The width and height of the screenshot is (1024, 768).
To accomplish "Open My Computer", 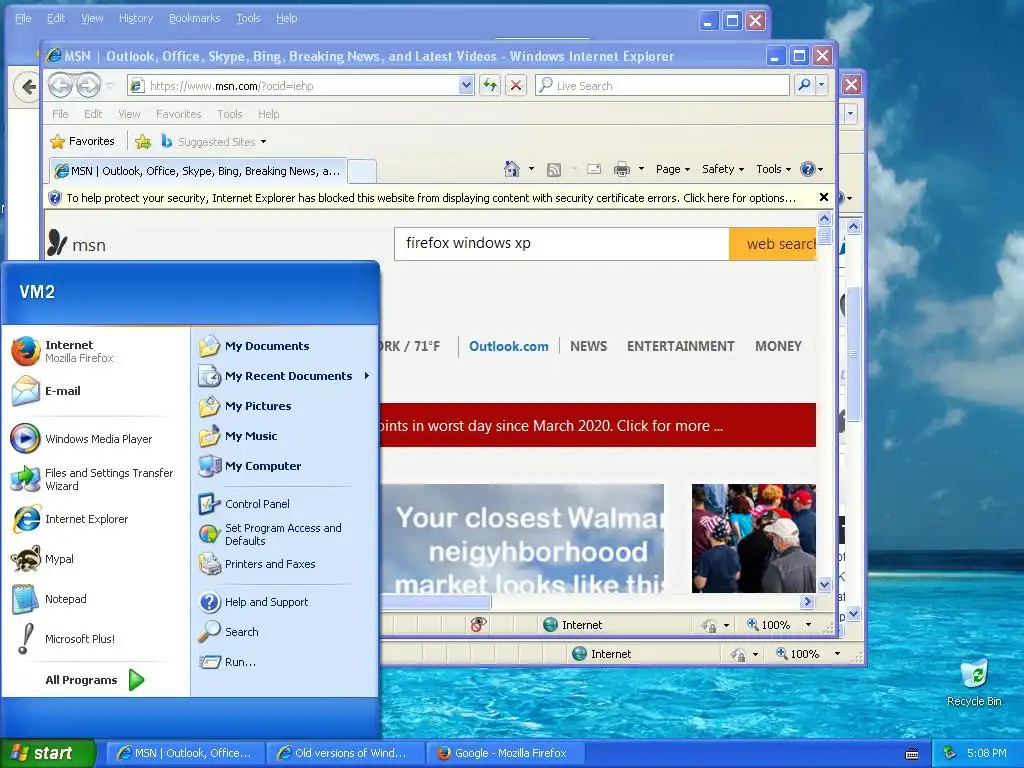I will coord(284,466).
